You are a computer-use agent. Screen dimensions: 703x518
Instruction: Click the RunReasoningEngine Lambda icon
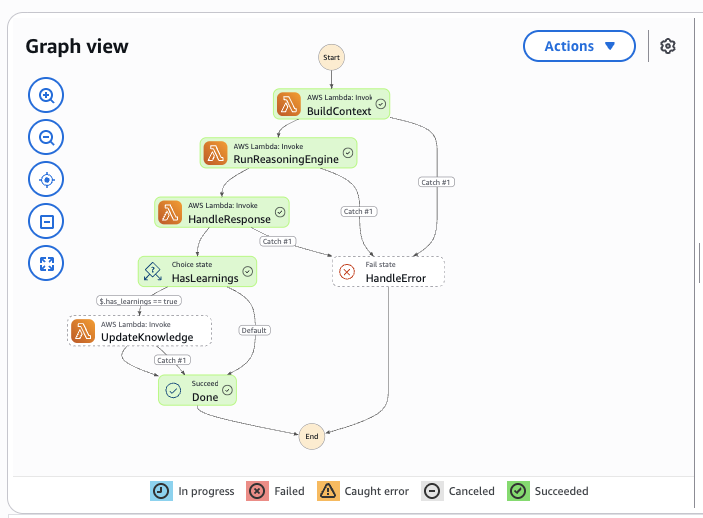coord(216,153)
